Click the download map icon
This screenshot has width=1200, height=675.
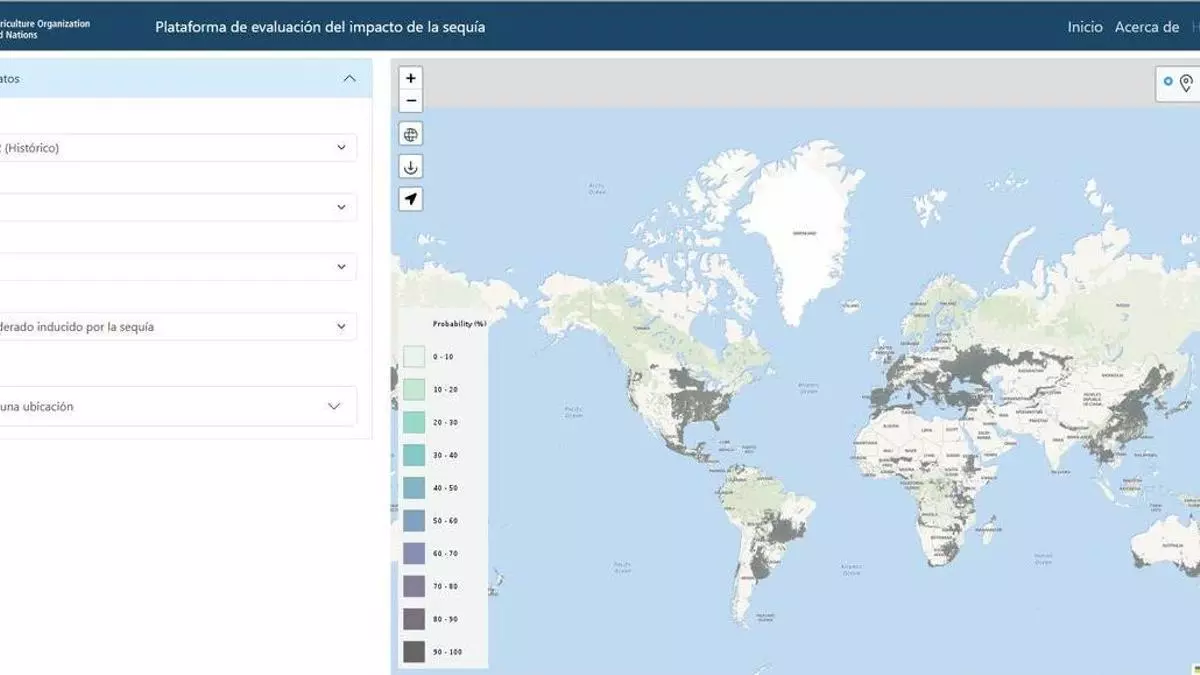(411, 167)
